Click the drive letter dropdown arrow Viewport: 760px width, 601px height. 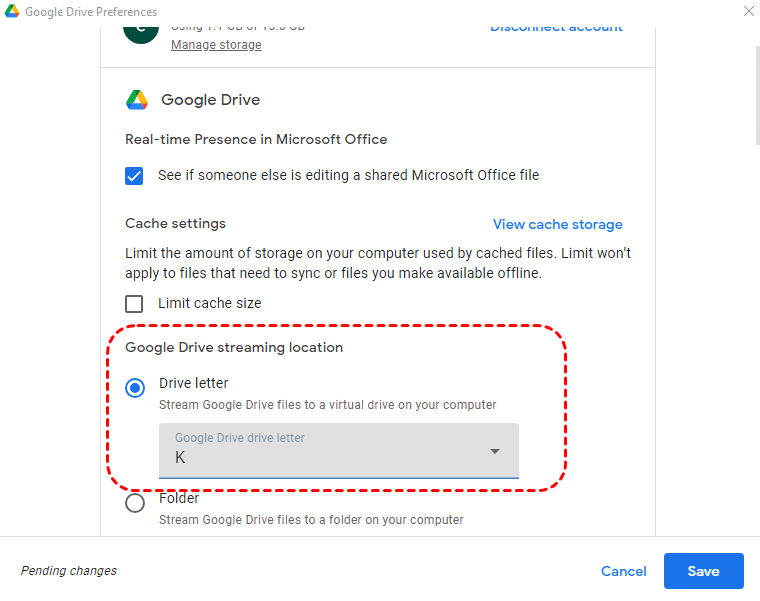494,452
